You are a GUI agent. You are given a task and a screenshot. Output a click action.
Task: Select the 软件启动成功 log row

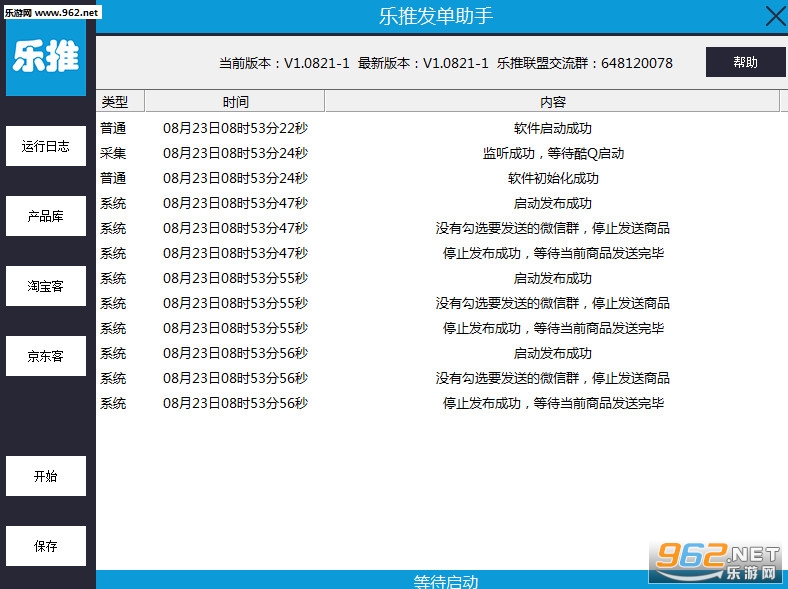pyautogui.click(x=441, y=128)
